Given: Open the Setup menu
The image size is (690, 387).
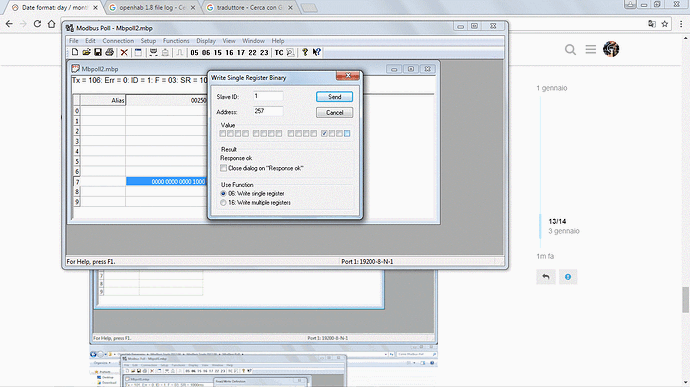Looking at the screenshot, I should coord(148,41).
